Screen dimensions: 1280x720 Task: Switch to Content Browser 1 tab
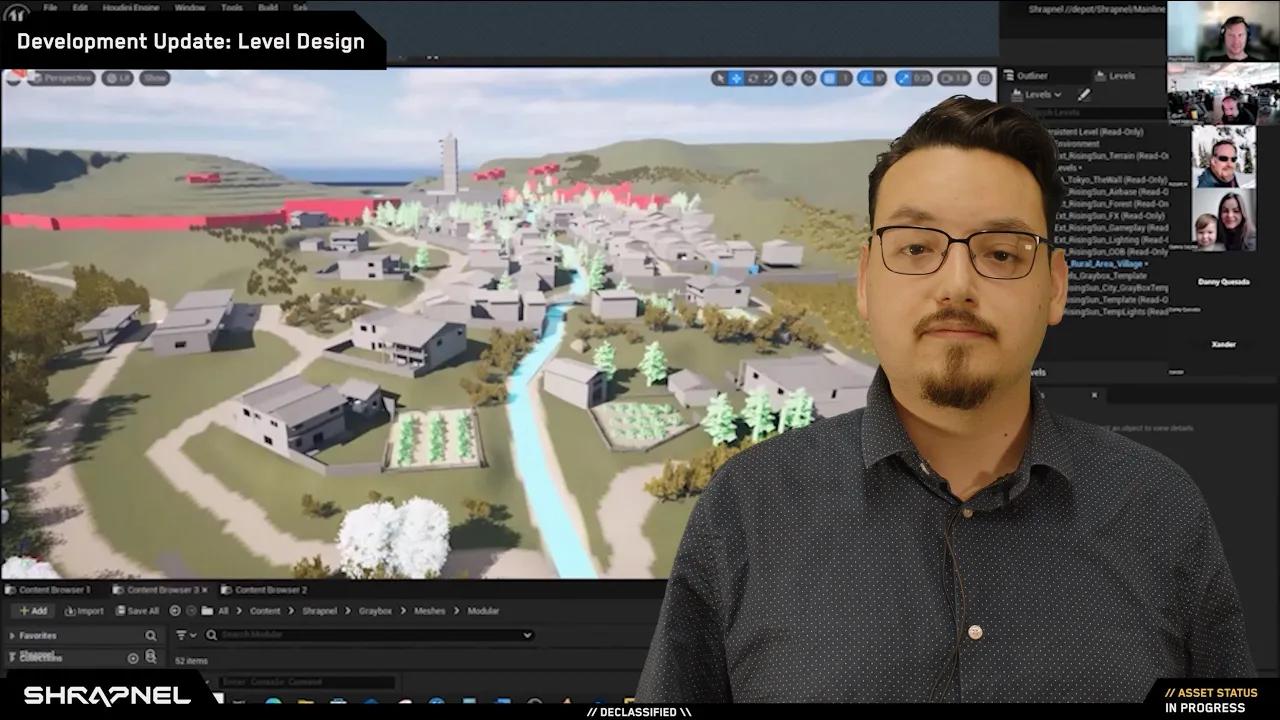[48, 590]
